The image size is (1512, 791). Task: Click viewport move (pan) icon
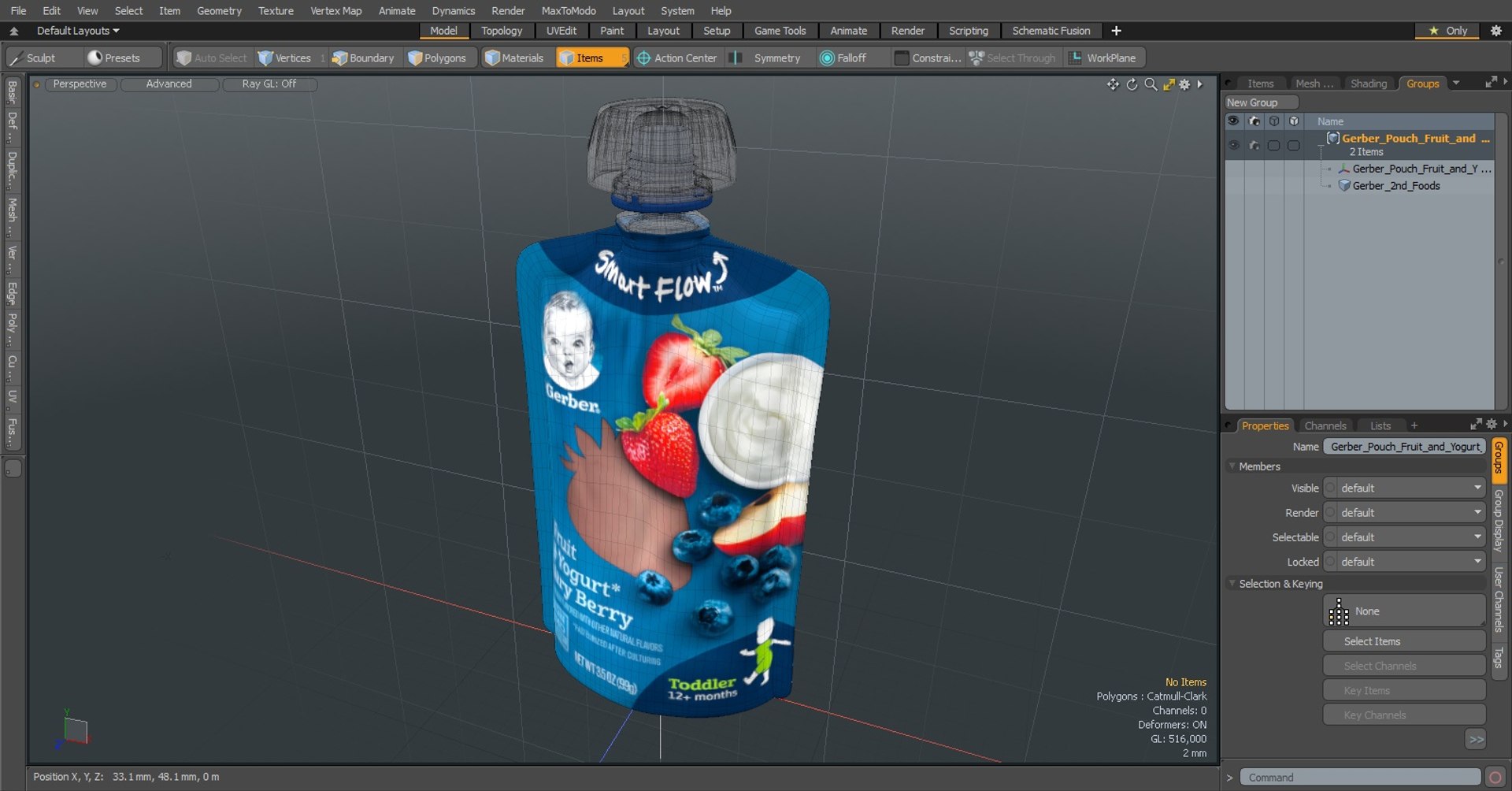coord(1113,84)
